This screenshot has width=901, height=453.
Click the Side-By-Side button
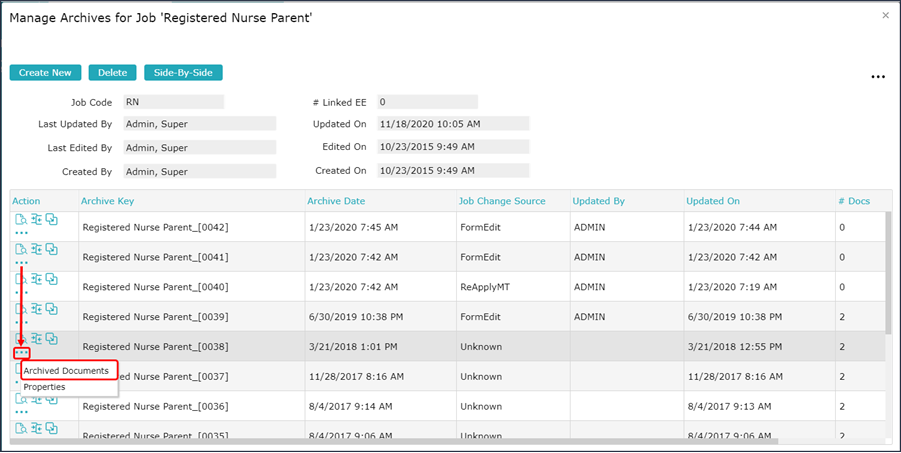coord(183,73)
